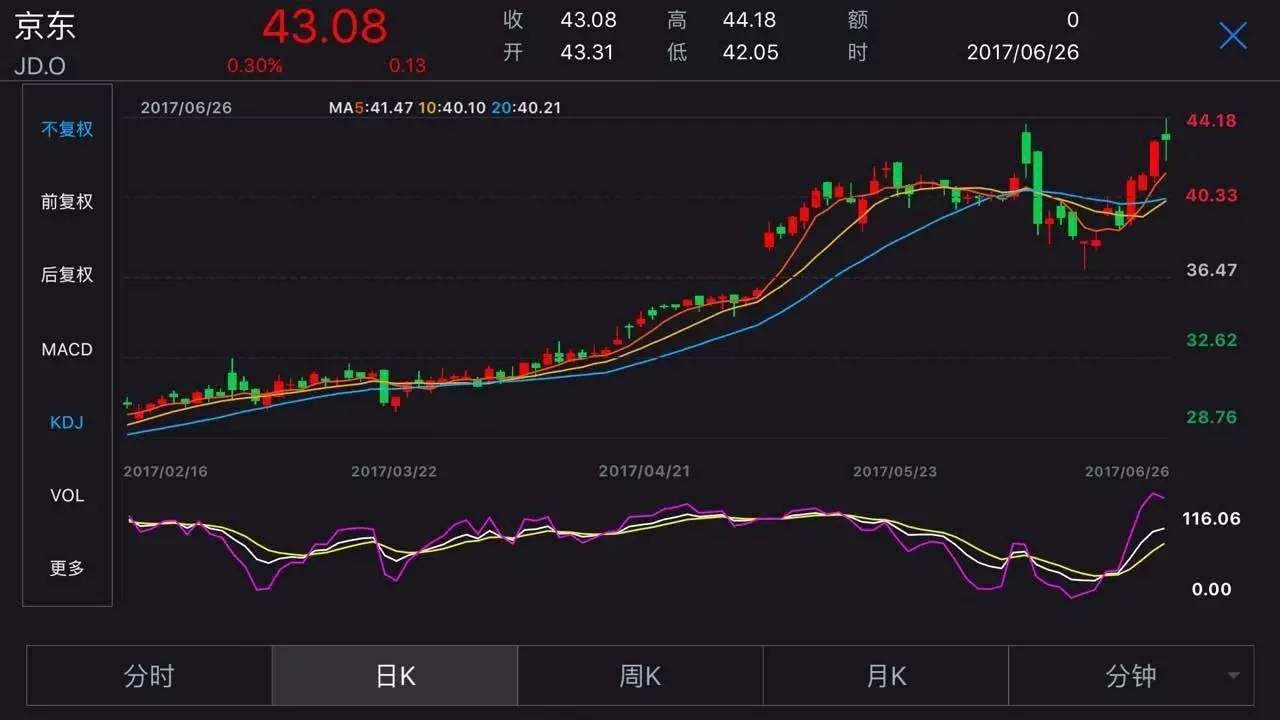Switch to 周K chart tab
Screen dimensions: 1280x720
pos(640,676)
